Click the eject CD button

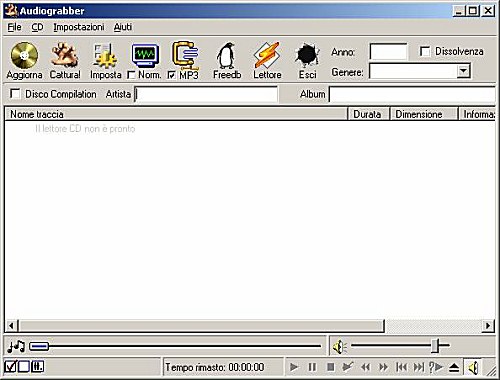454,367
